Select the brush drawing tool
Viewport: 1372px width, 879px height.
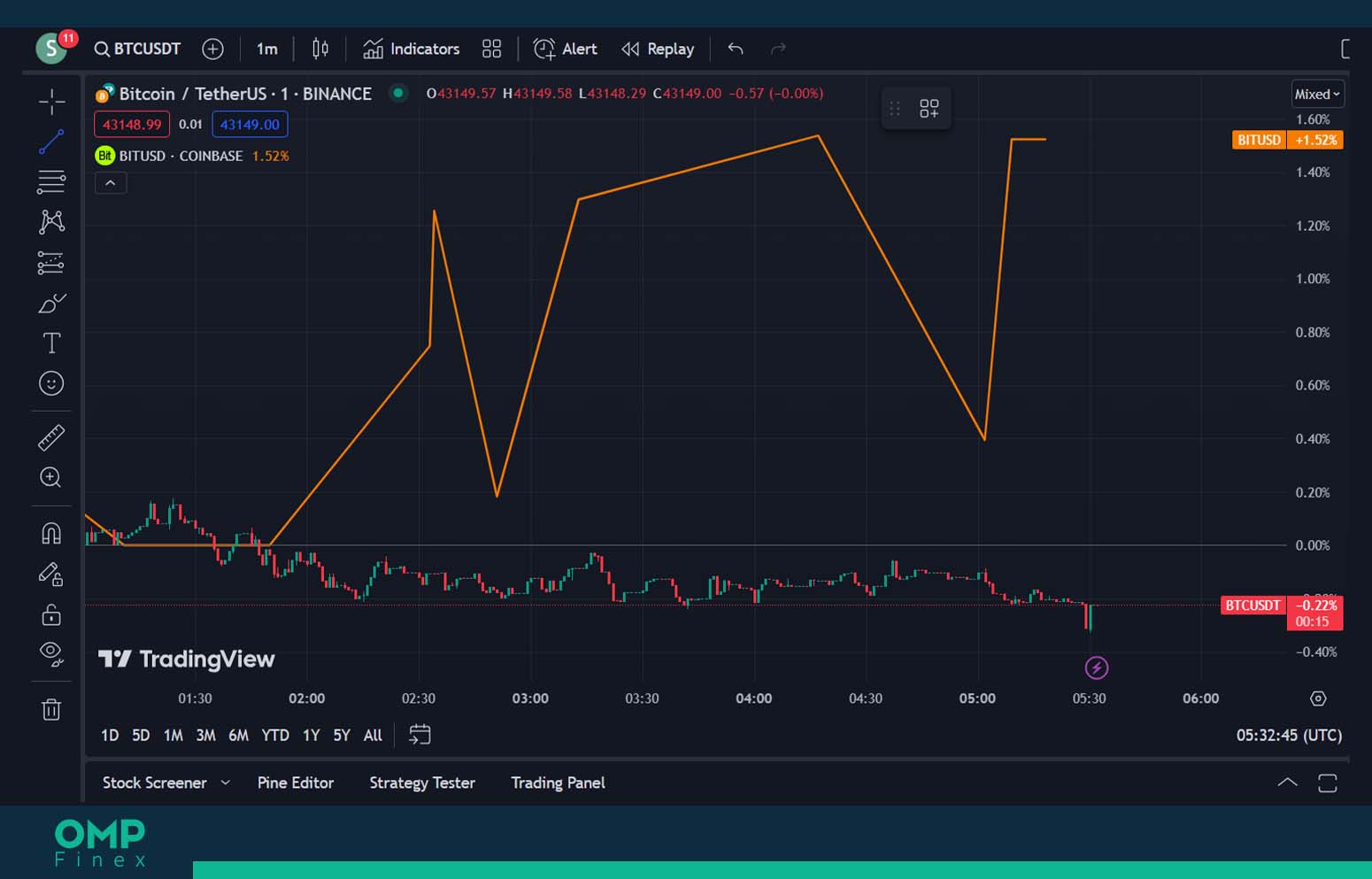click(51, 303)
